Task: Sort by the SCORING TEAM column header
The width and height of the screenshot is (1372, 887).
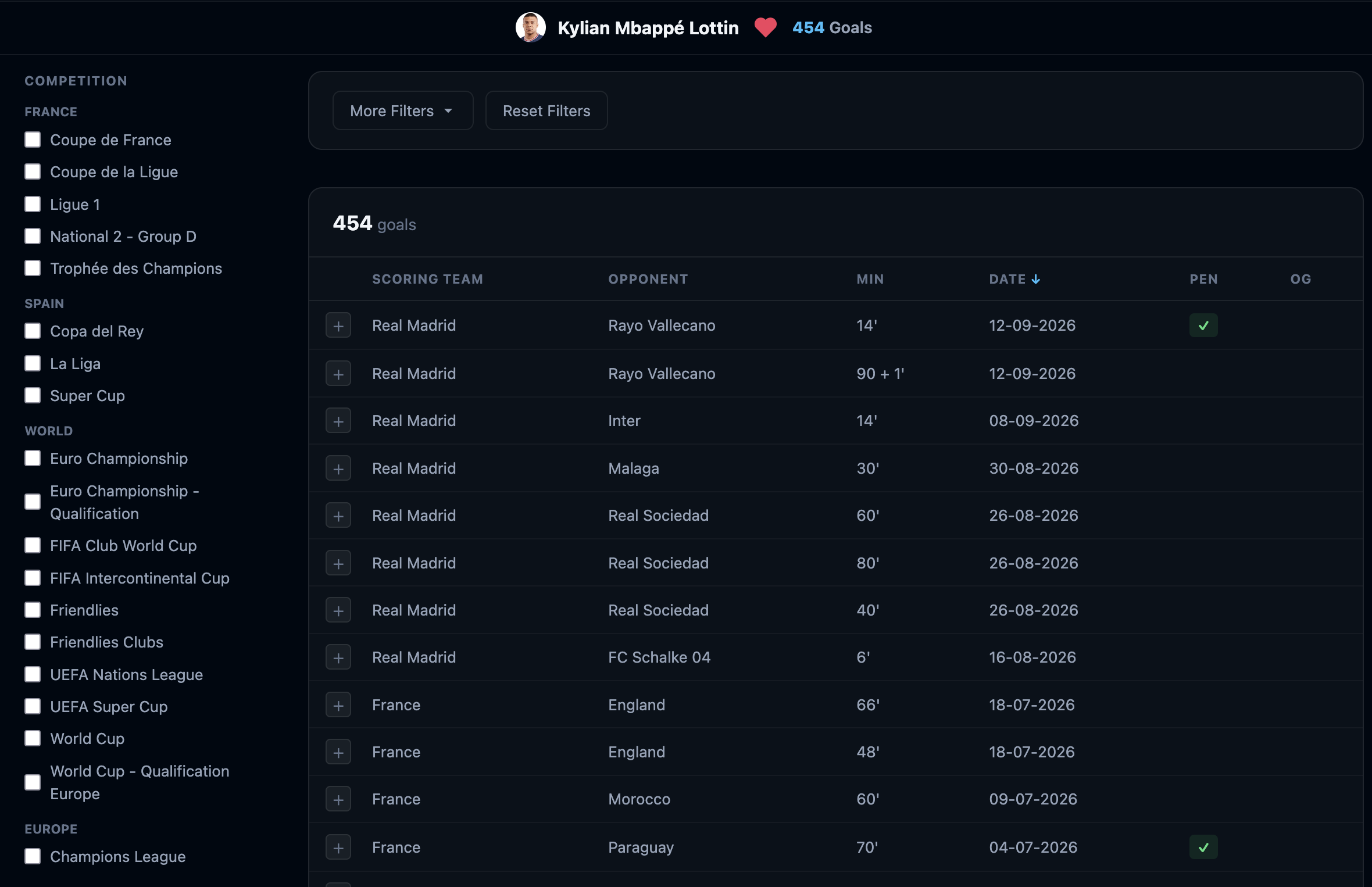Action: pos(427,279)
